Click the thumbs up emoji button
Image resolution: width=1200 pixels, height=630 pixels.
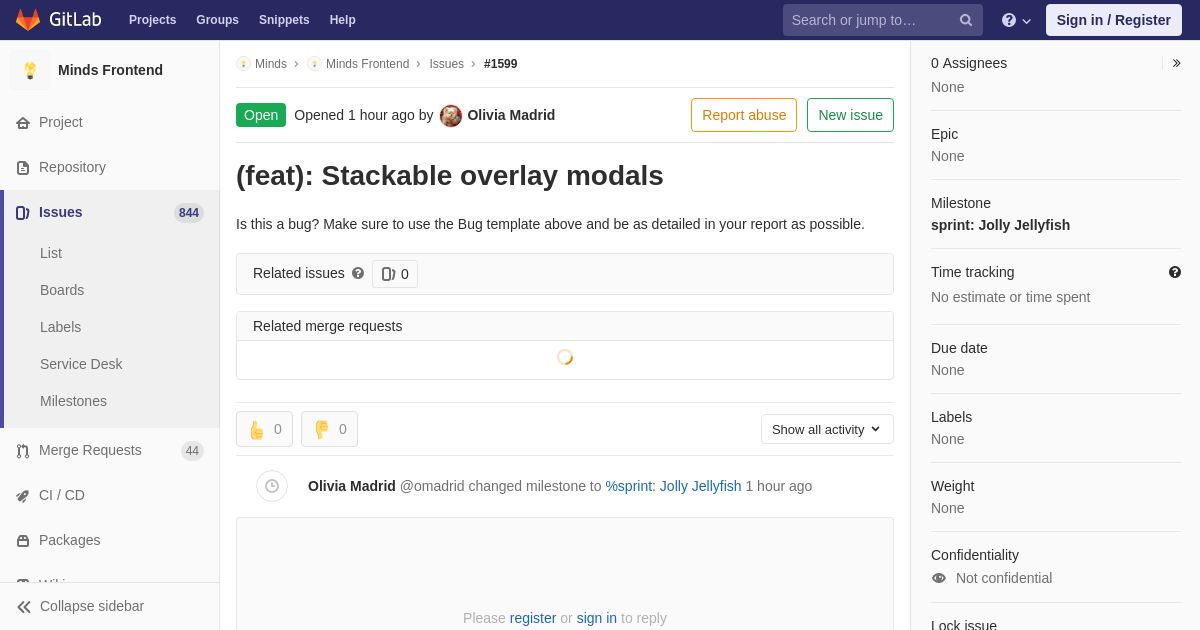point(264,429)
